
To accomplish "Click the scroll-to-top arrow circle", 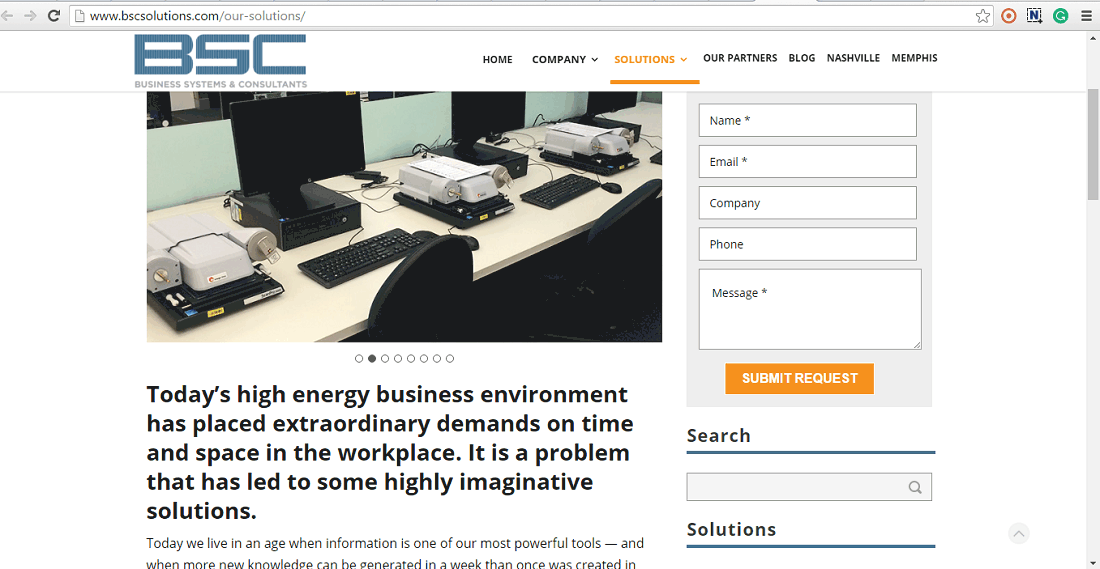I will [x=1018, y=534].
